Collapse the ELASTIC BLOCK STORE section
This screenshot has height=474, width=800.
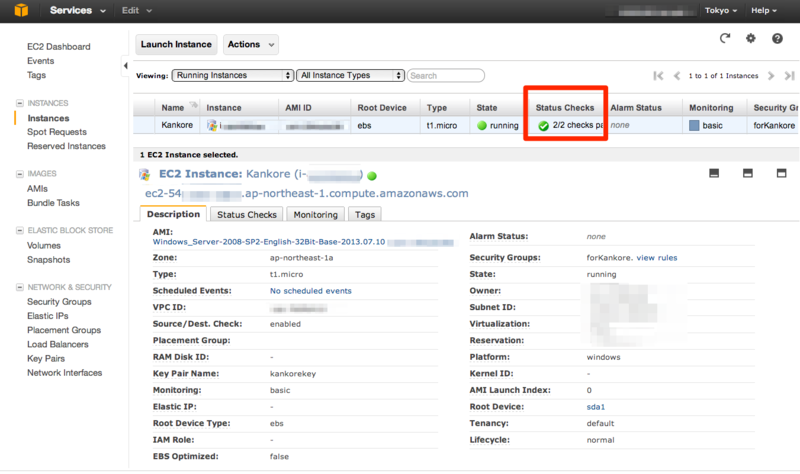[20, 231]
